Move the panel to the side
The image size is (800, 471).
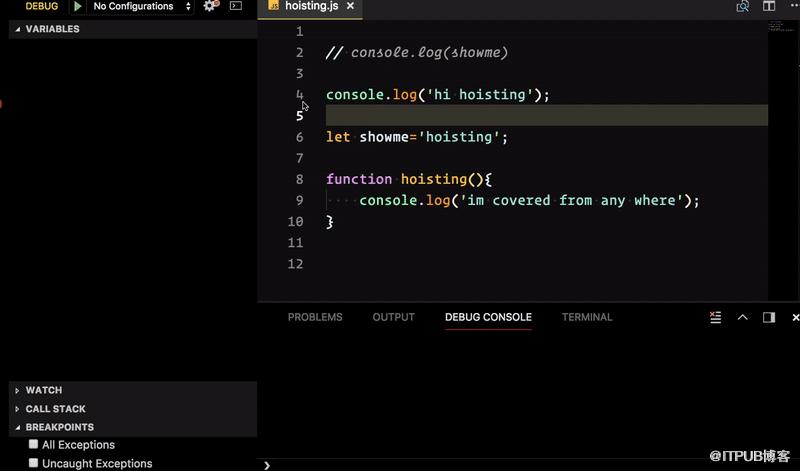tap(769, 317)
